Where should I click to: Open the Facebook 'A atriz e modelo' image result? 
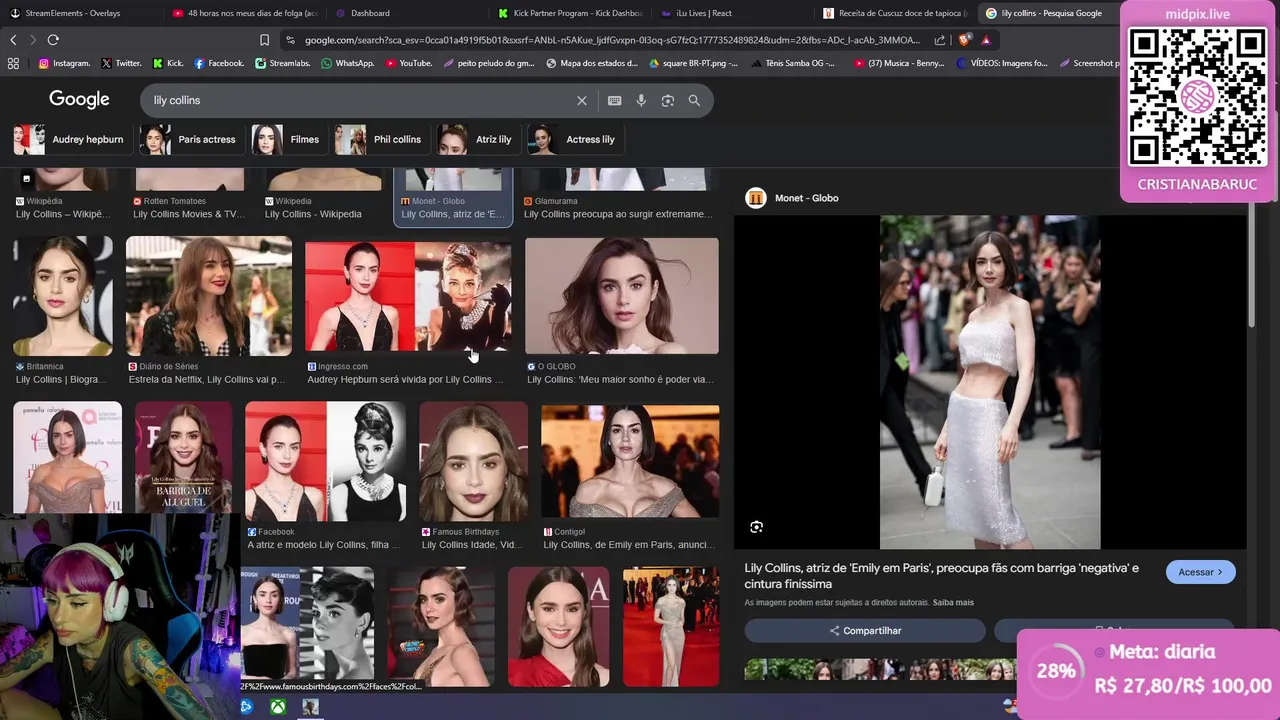pos(326,461)
